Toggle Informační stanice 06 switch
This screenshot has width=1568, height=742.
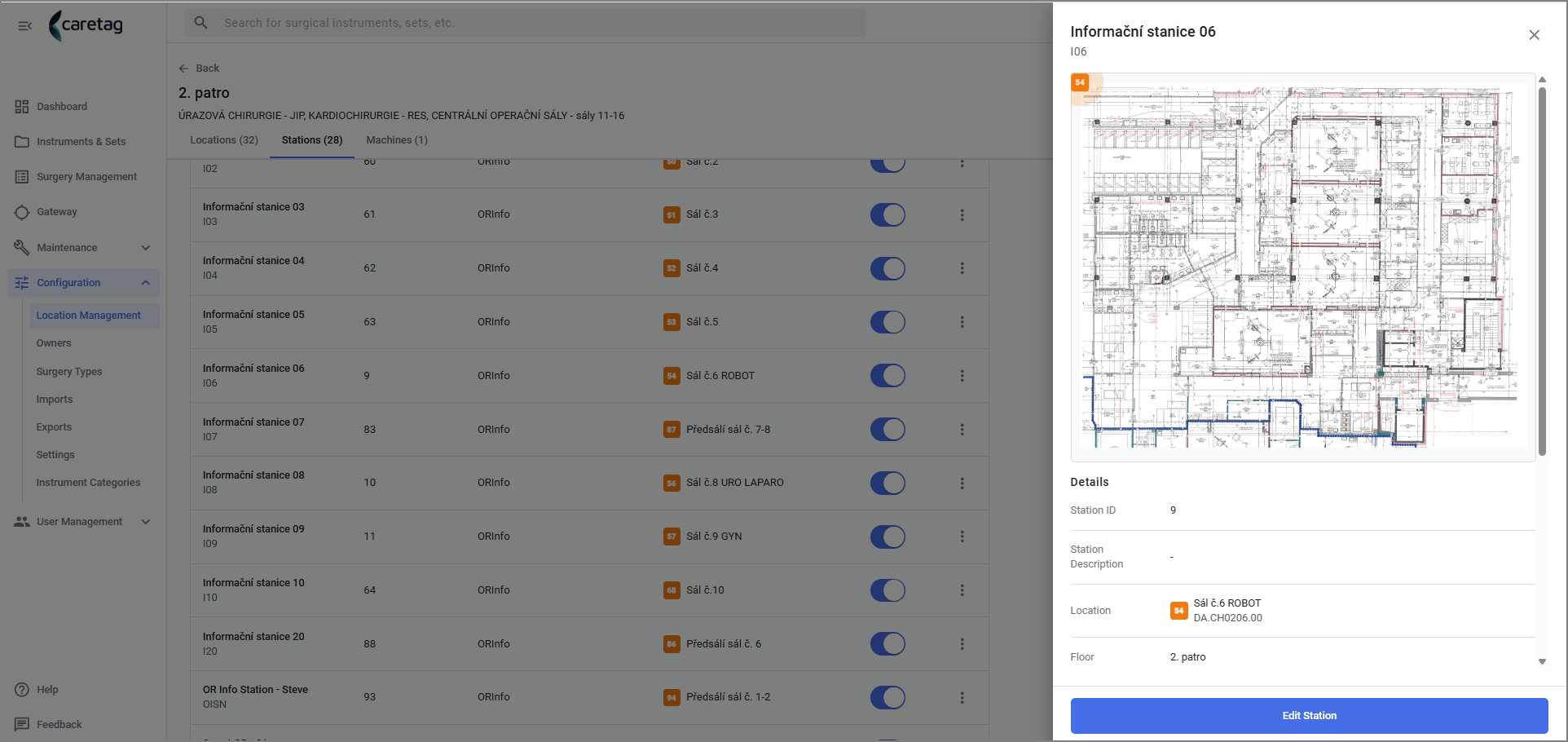coord(888,376)
